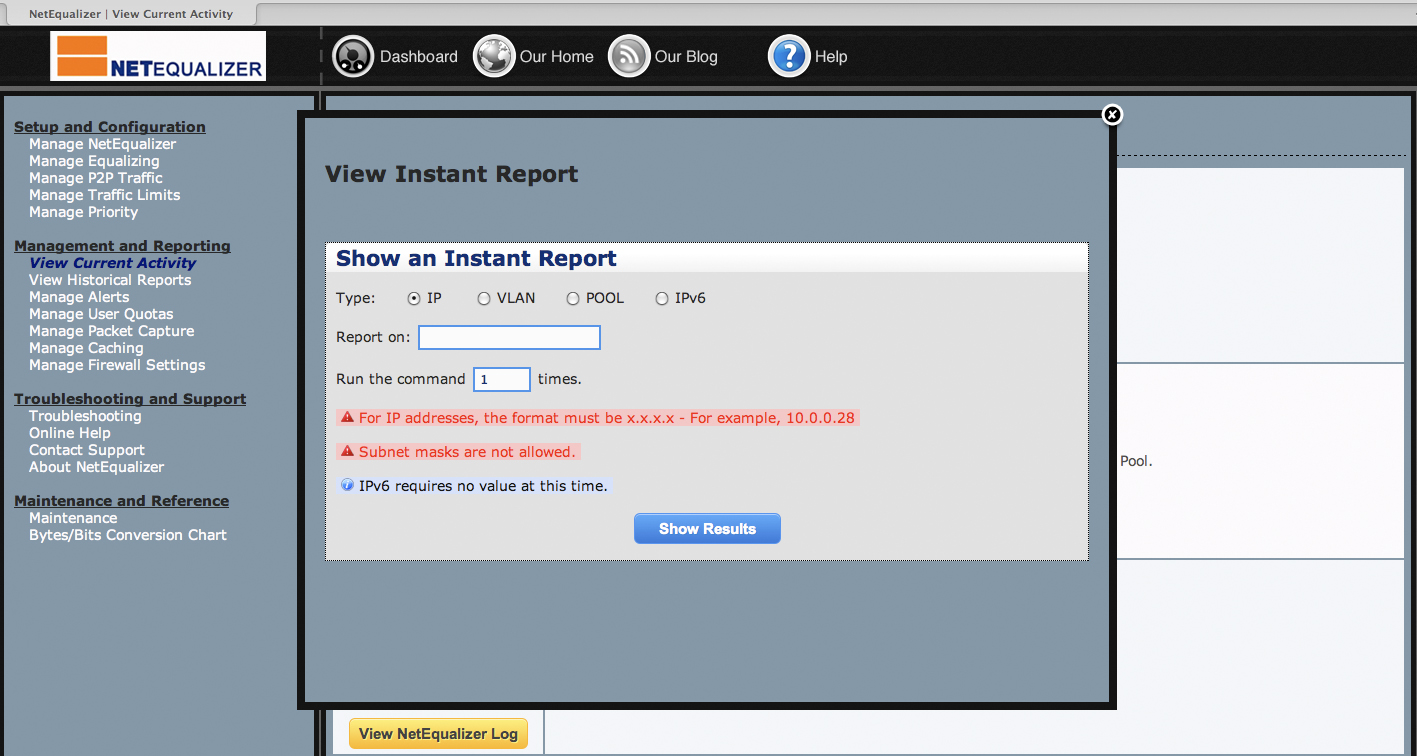1417x756 pixels.
Task: Open Manage Traffic Limits in sidebar
Action: point(104,195)
